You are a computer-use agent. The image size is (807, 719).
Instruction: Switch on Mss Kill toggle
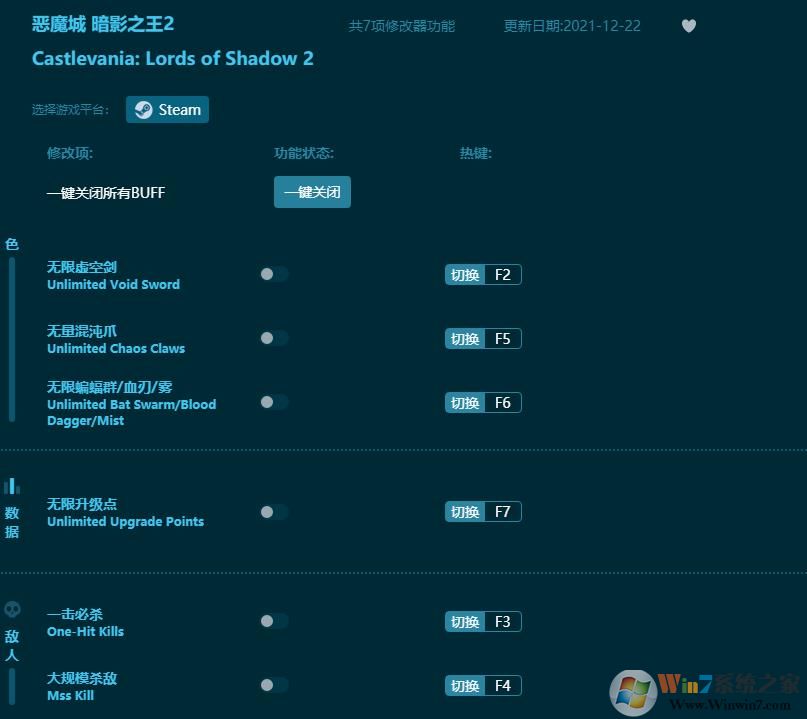point(272,685)
